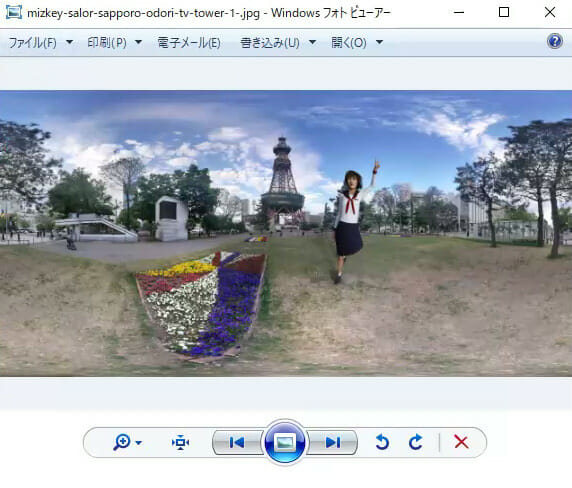
Task: Click the displayed panorama photo
Action: coord(286,233)
